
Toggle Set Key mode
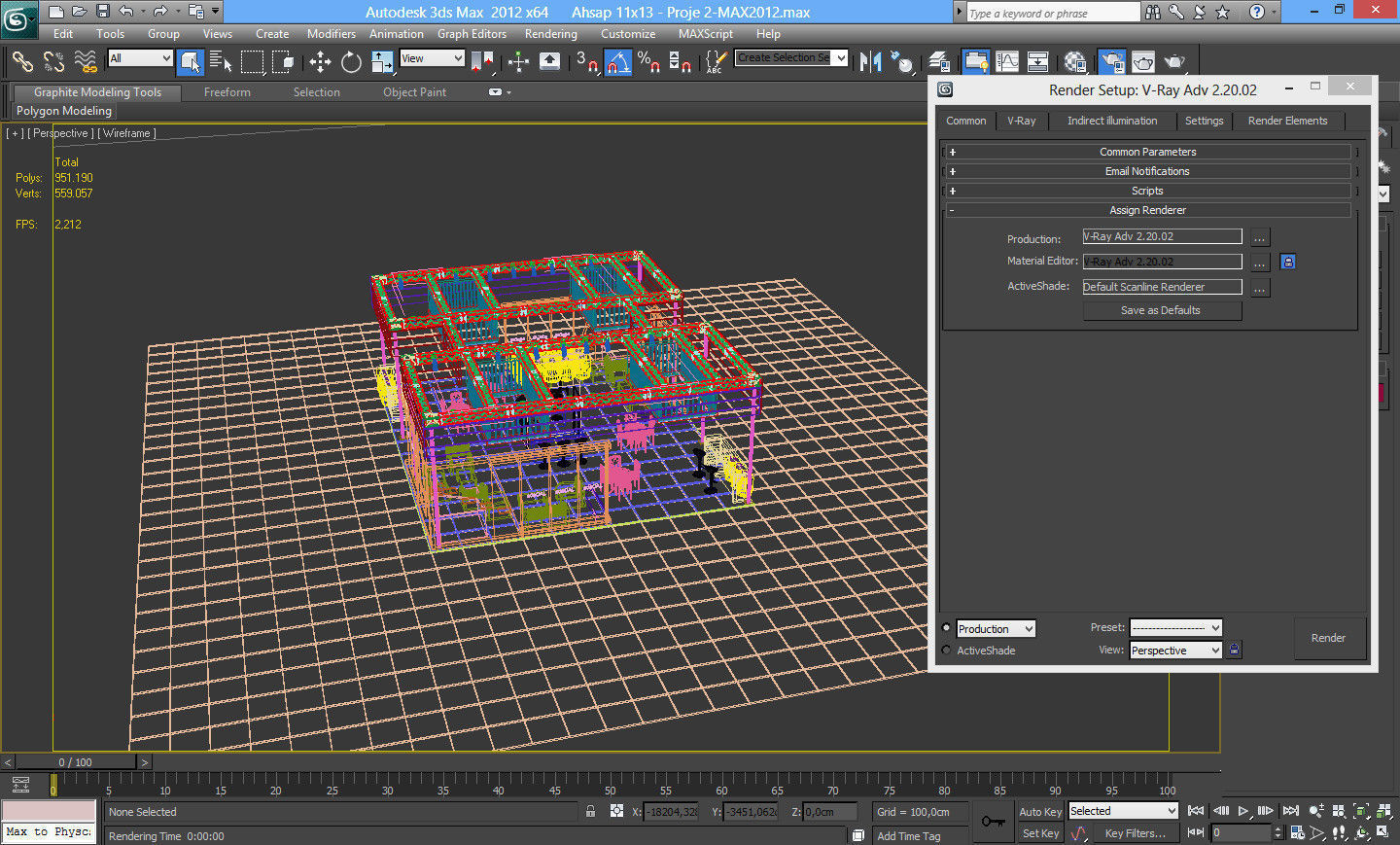coord(1040,833)
